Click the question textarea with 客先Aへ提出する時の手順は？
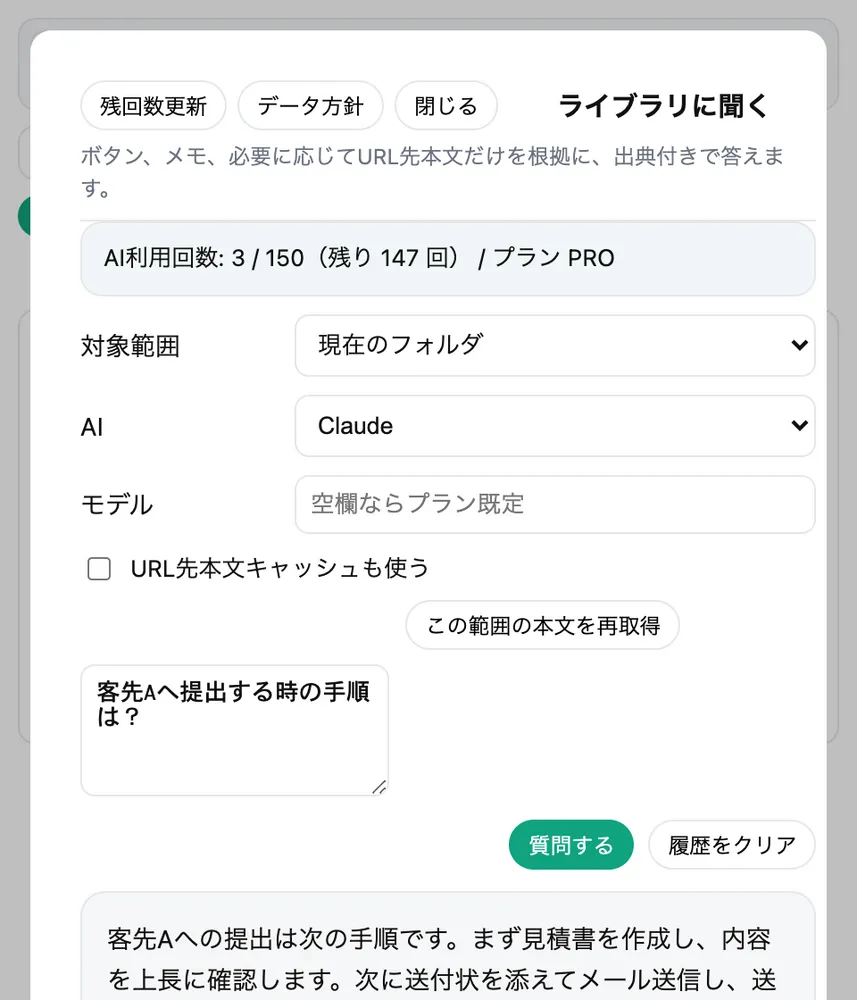 pos(235,730)
